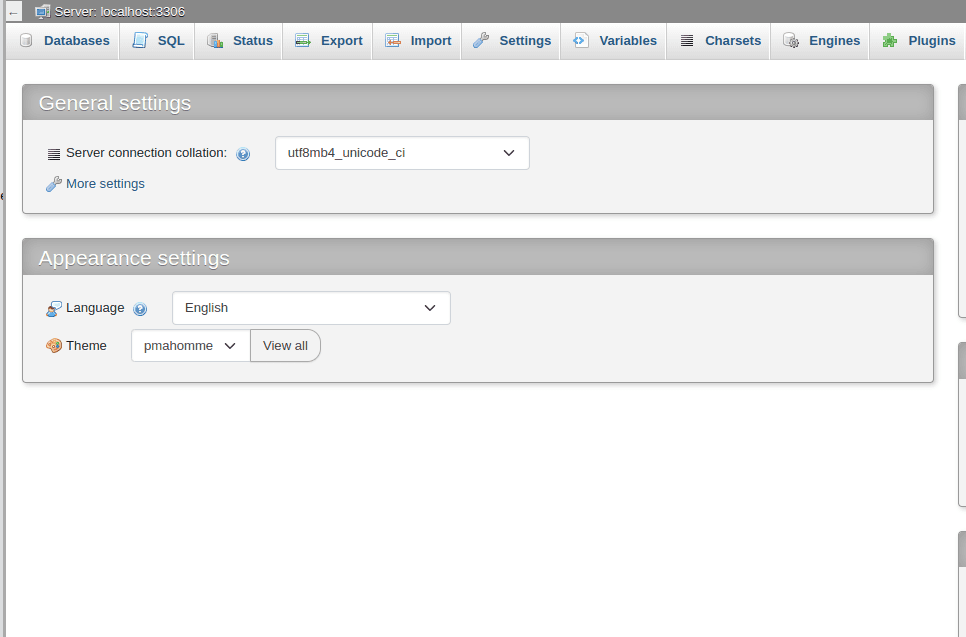The image size is (966, 637).
Task: Click the Theme label text
Action: (86, 346)
